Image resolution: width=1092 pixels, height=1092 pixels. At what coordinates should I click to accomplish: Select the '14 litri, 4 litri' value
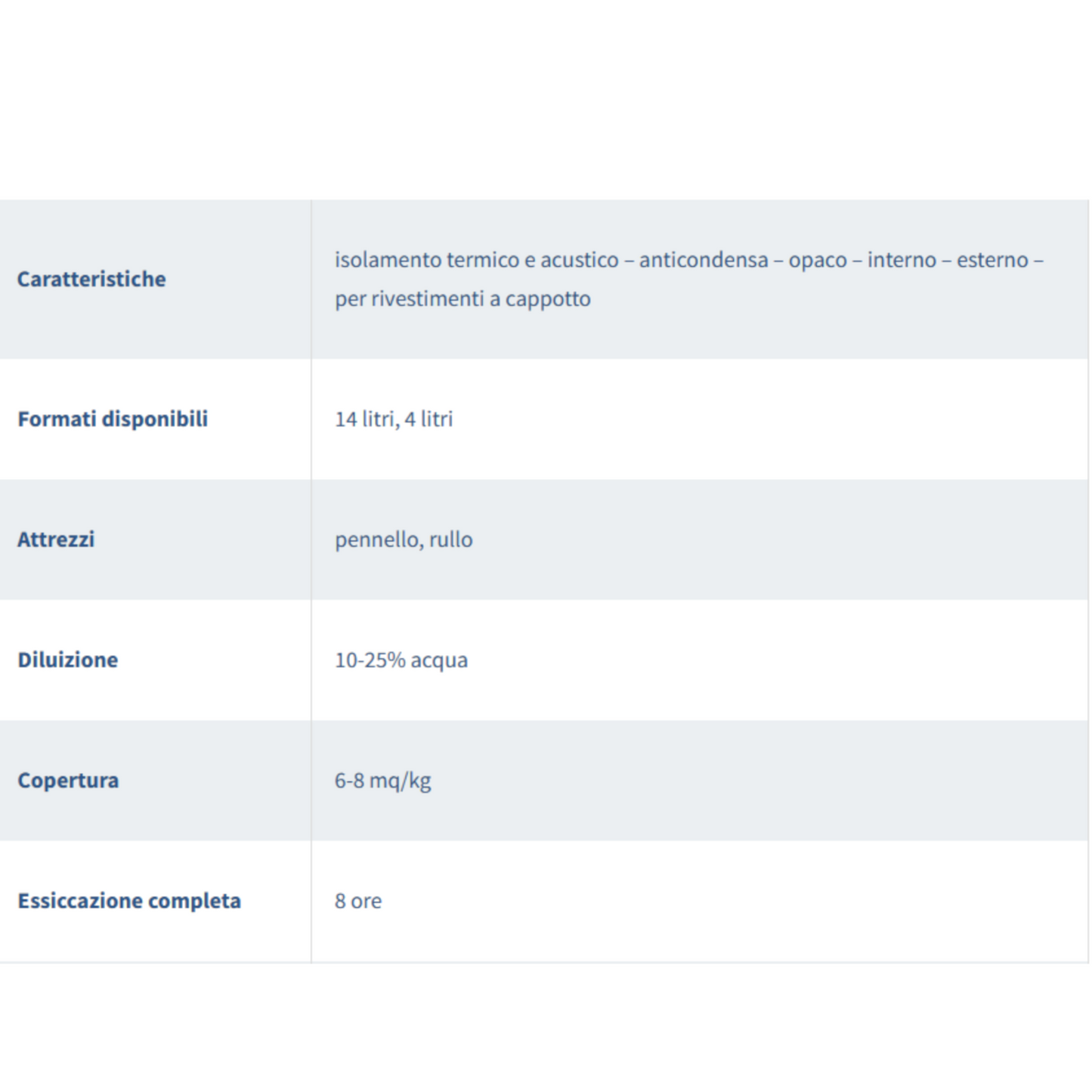(x=394, y=419)
